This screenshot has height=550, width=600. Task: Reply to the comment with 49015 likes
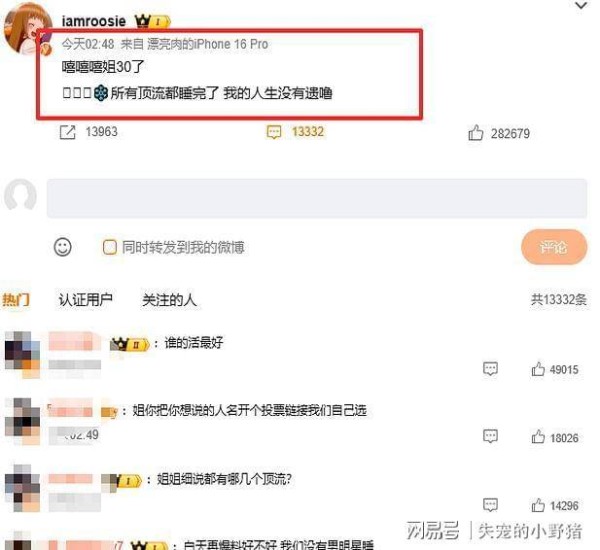click(x=490, y=369)
